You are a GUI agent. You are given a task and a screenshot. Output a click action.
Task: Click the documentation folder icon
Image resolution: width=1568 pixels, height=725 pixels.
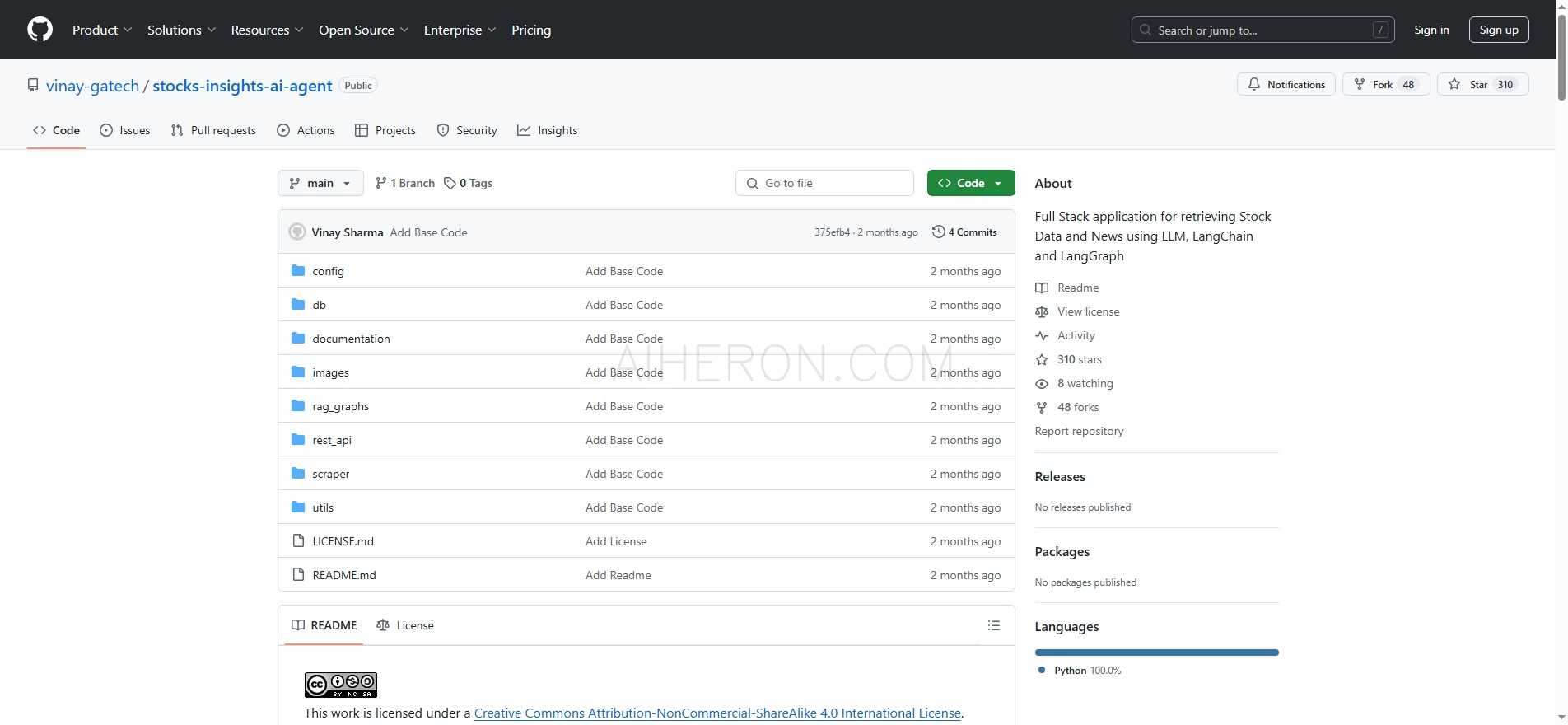pyautogui.click(x=298, y=338)
